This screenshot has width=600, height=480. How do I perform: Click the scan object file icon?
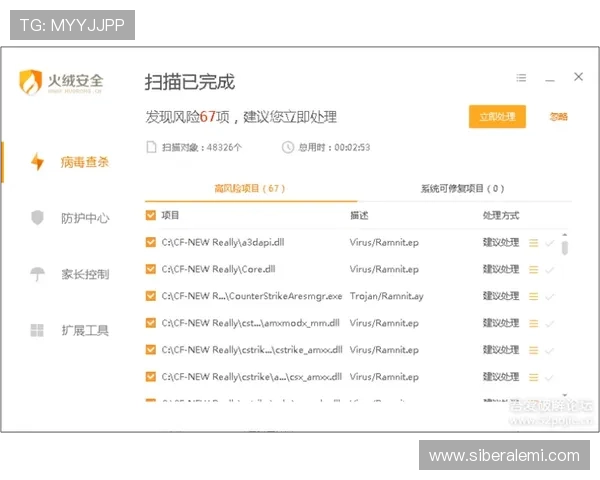pyautogui.click(x=152, y=147)
